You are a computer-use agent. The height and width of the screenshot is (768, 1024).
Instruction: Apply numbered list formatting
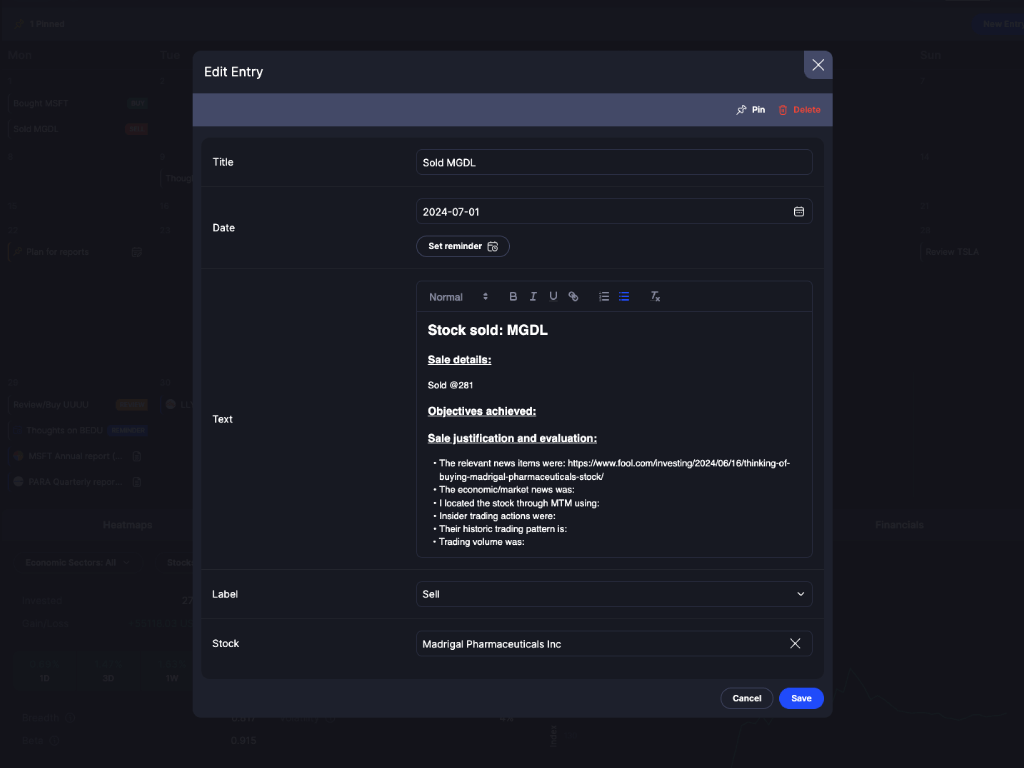(x=604, y=296)
